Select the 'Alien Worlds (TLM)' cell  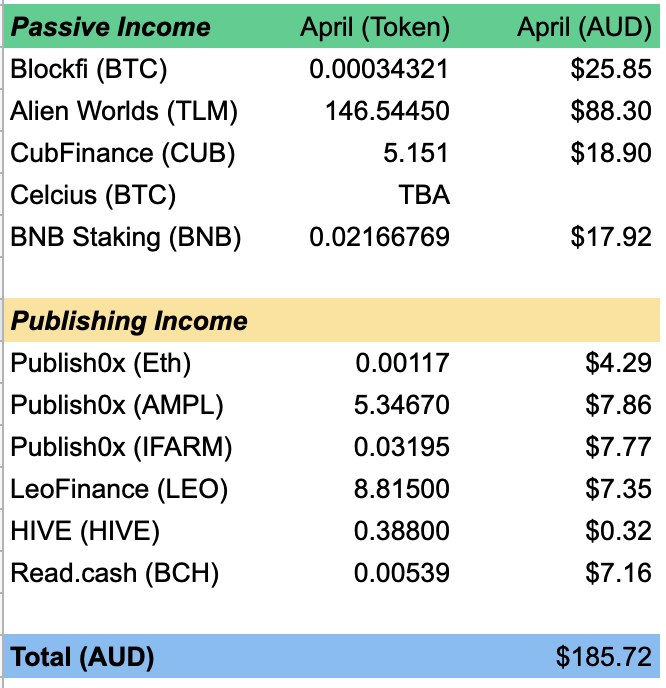124,111
